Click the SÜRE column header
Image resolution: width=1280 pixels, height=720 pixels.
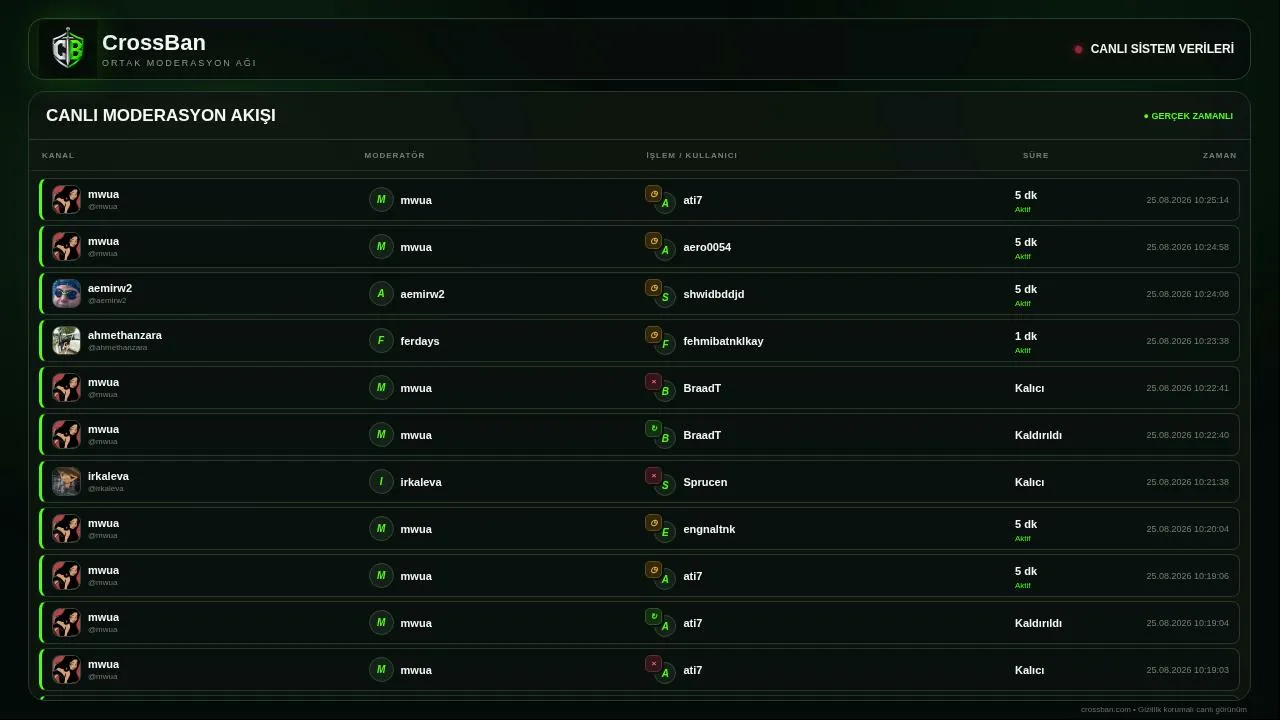(1036, 156)
